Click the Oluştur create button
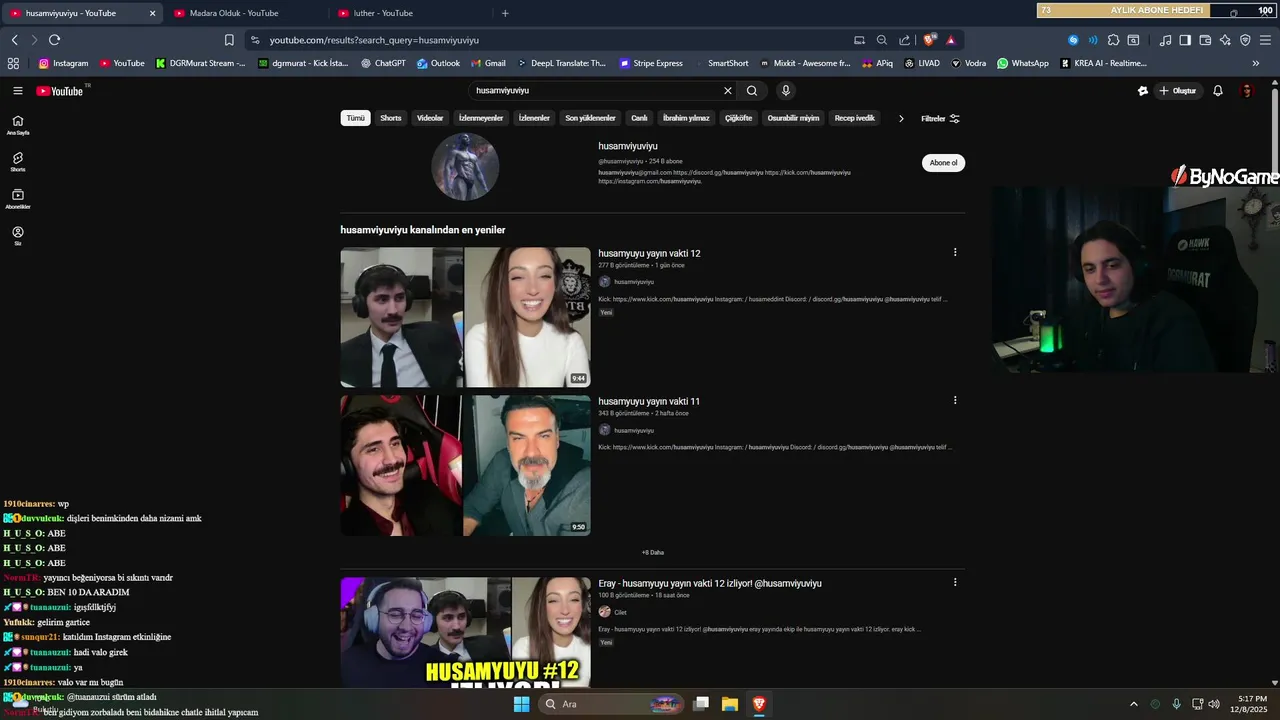The height and width of the screenshot is (720, 1280). click(1178, 91)
